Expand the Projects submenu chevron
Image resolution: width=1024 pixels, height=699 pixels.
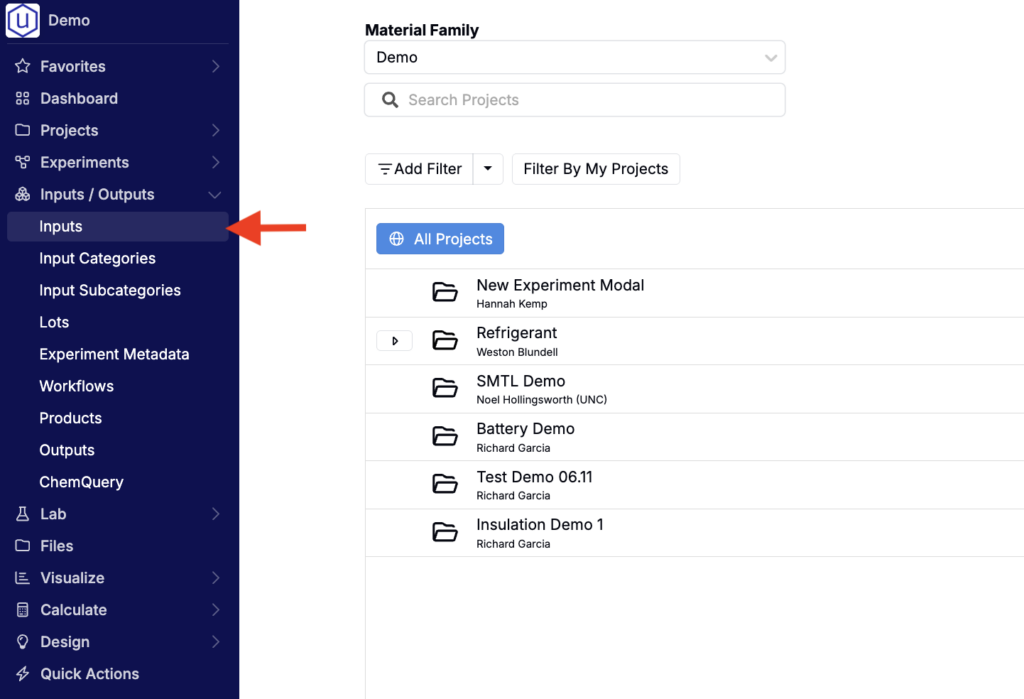tap(215, 131)
